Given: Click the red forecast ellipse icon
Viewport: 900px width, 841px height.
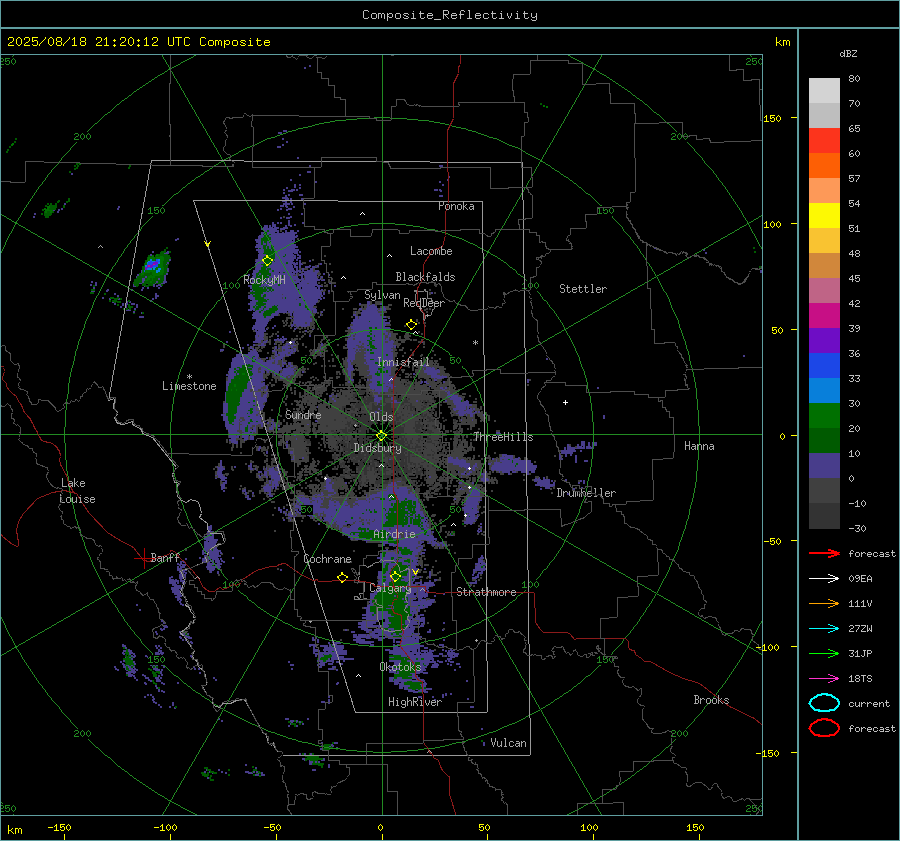Looking at the screenshot, I should 824,728.
